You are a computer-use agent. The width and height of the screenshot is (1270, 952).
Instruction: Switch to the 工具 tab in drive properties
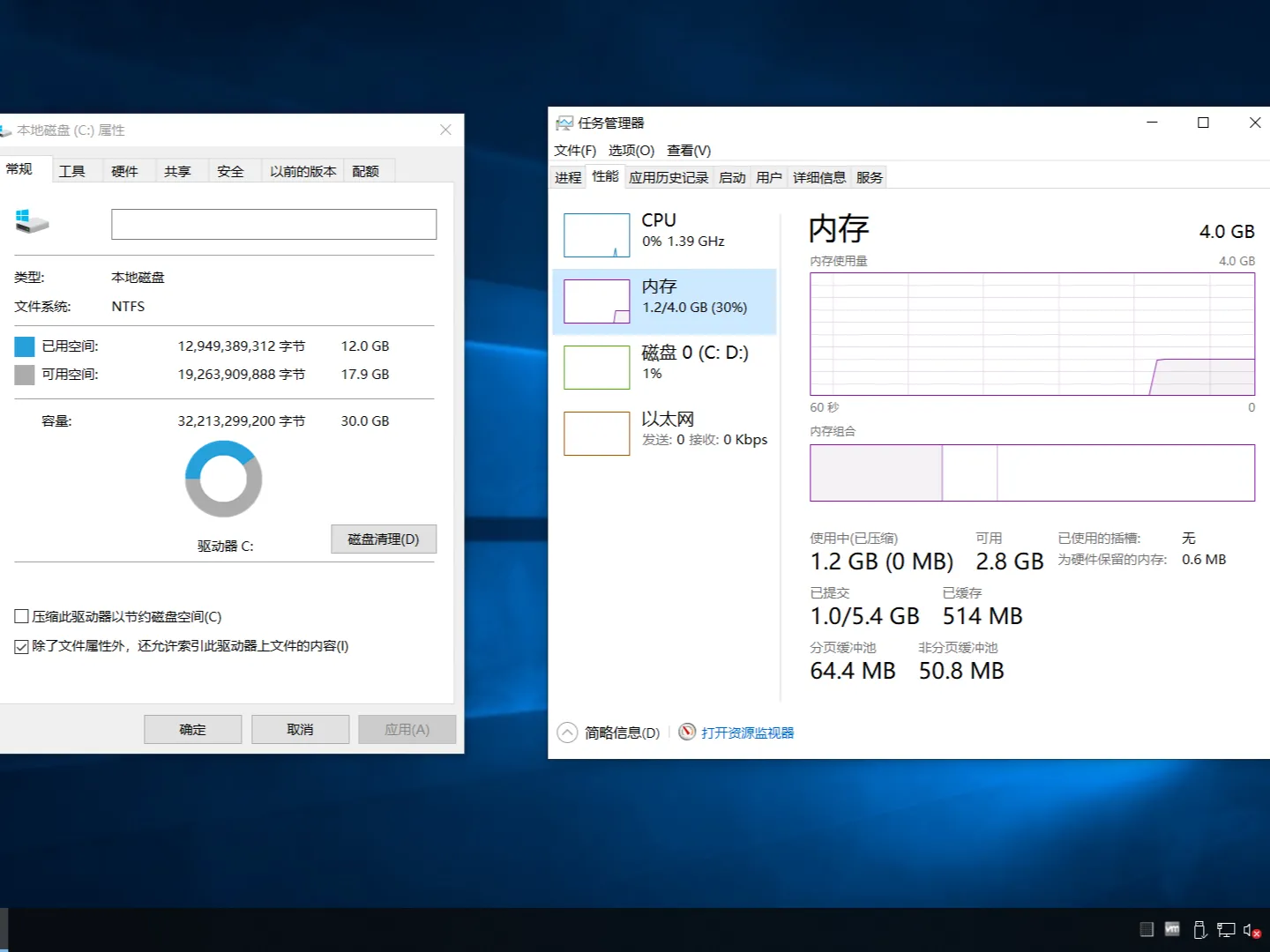(73, 170)
